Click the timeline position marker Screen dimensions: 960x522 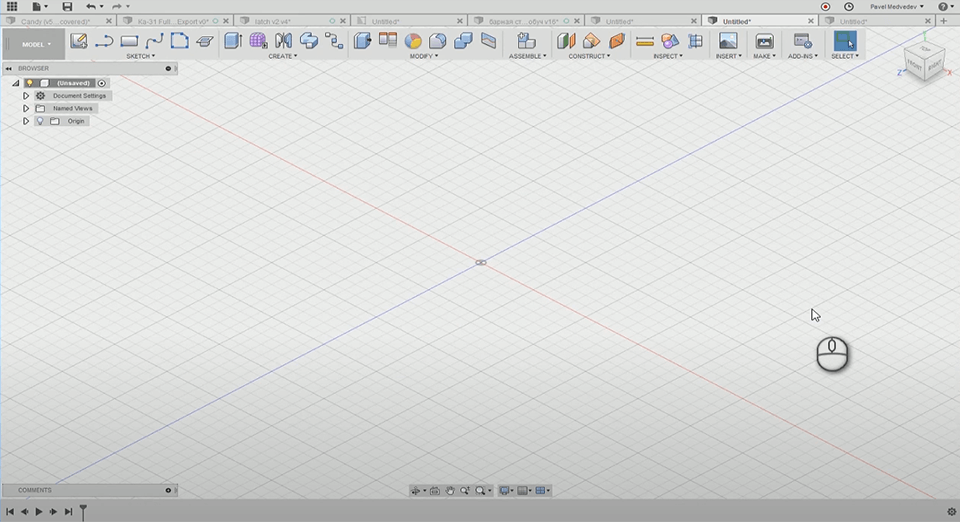click(x=83, y=512)
